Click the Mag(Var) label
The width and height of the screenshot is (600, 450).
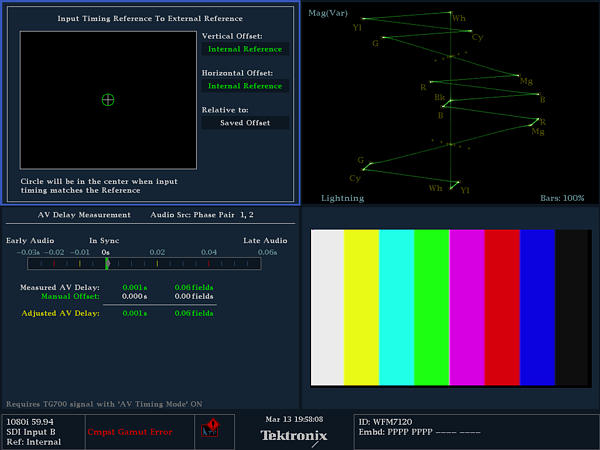[x=328, y=13]
